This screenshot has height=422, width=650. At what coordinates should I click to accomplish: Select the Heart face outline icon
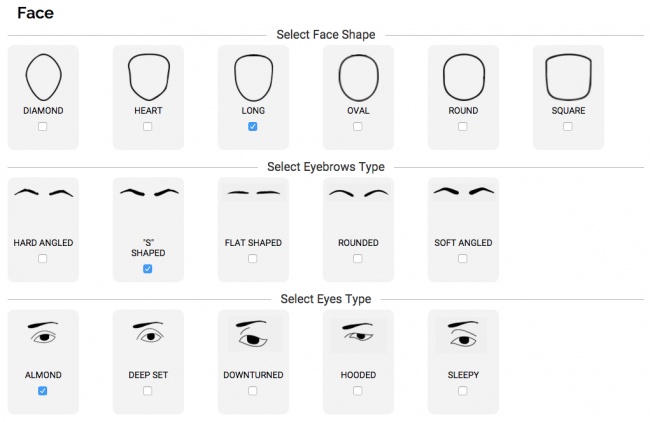pyautogui.click(x=147, y=76)
